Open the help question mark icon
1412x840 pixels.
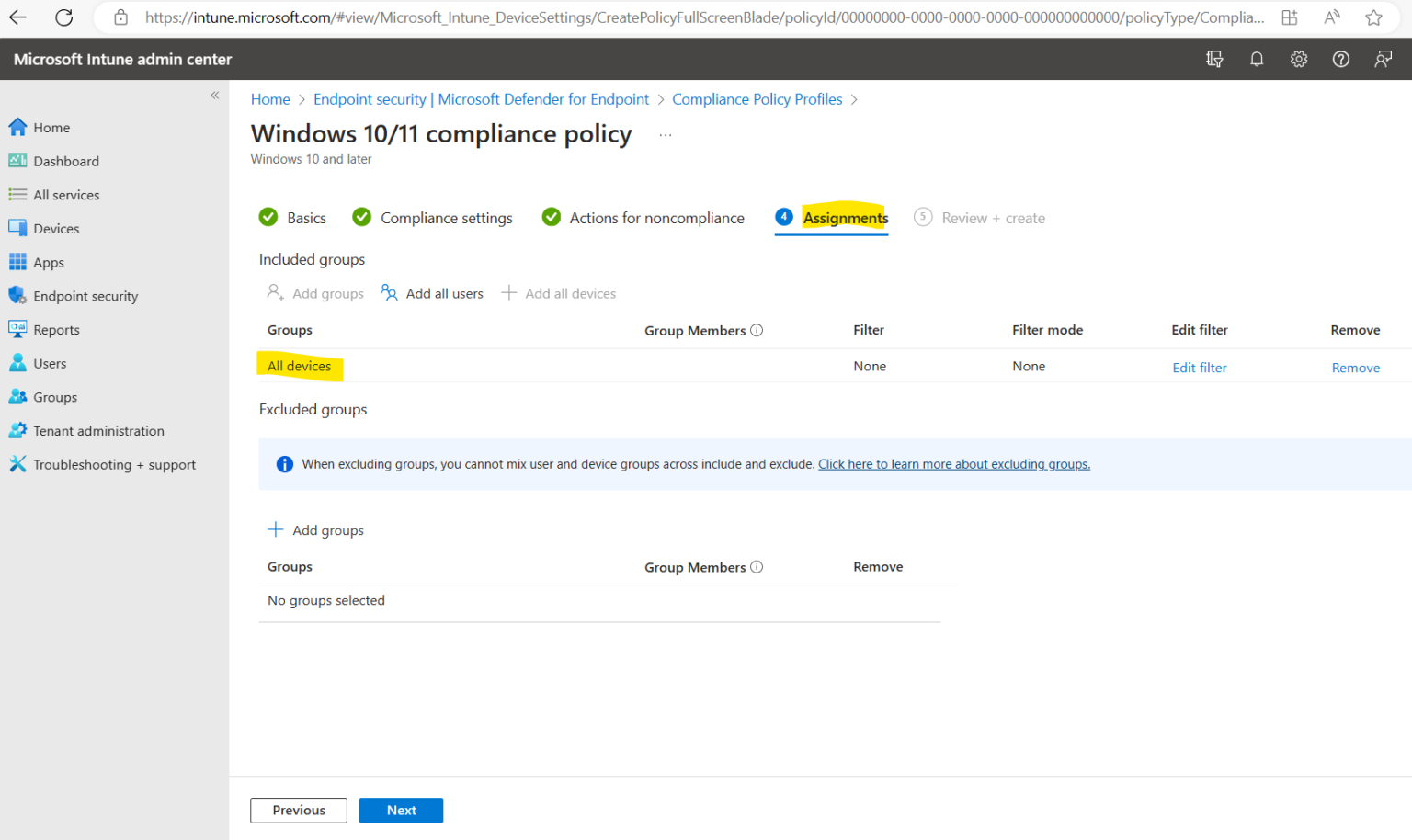pos(1340,58)
